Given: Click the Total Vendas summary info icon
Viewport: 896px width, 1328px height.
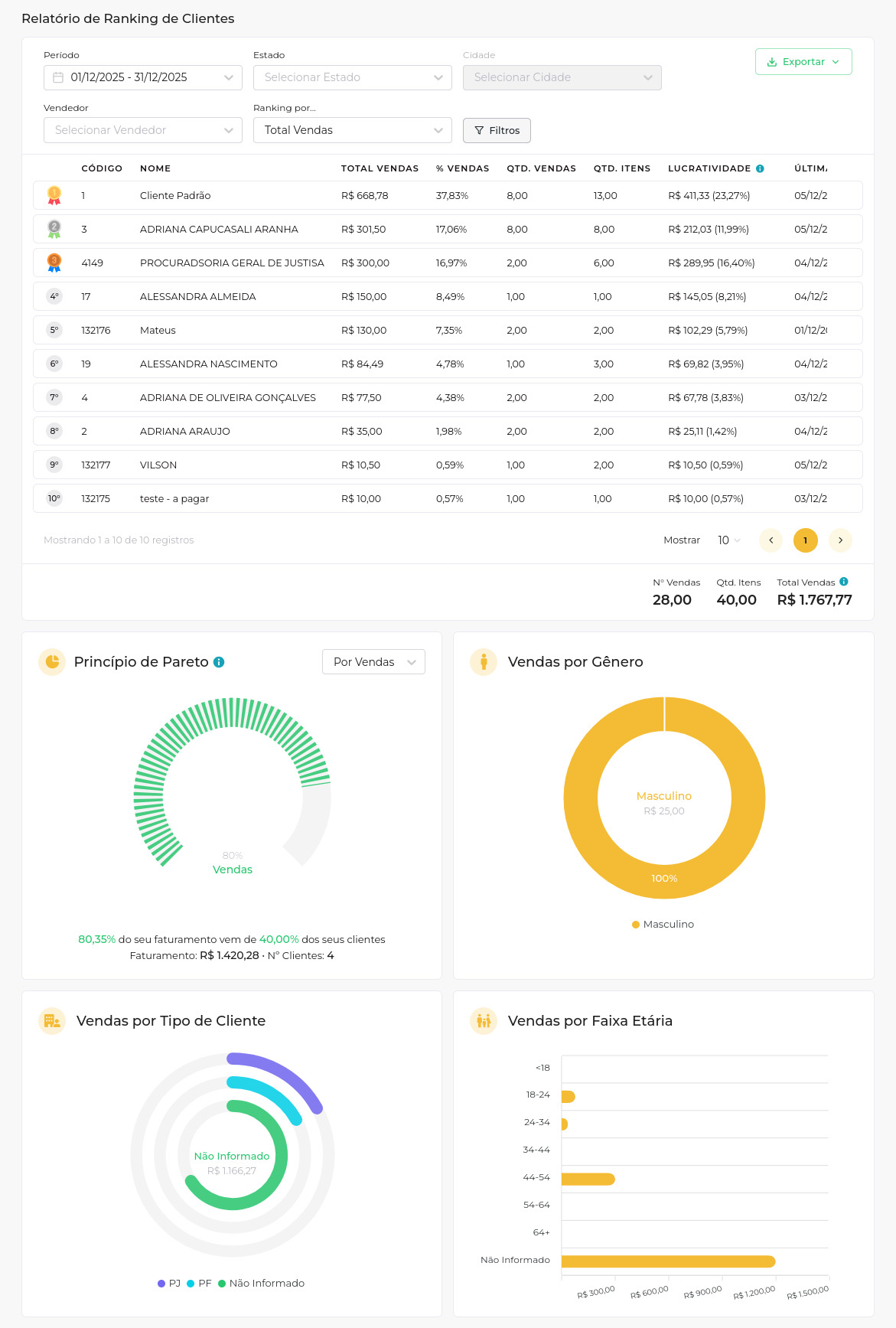Looking at the screenshot, I should 844,582.
